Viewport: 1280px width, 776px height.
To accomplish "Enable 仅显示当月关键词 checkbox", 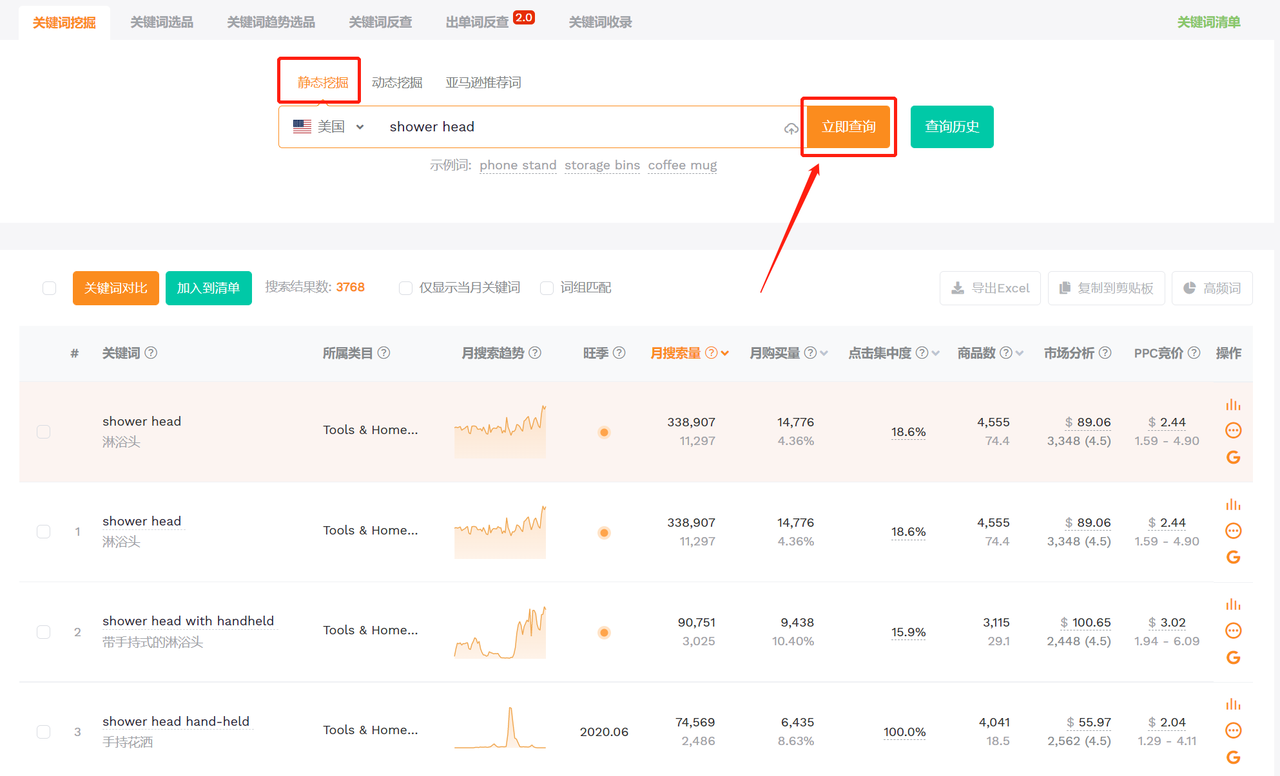I will pyautogui.click(x=406, y=288).
